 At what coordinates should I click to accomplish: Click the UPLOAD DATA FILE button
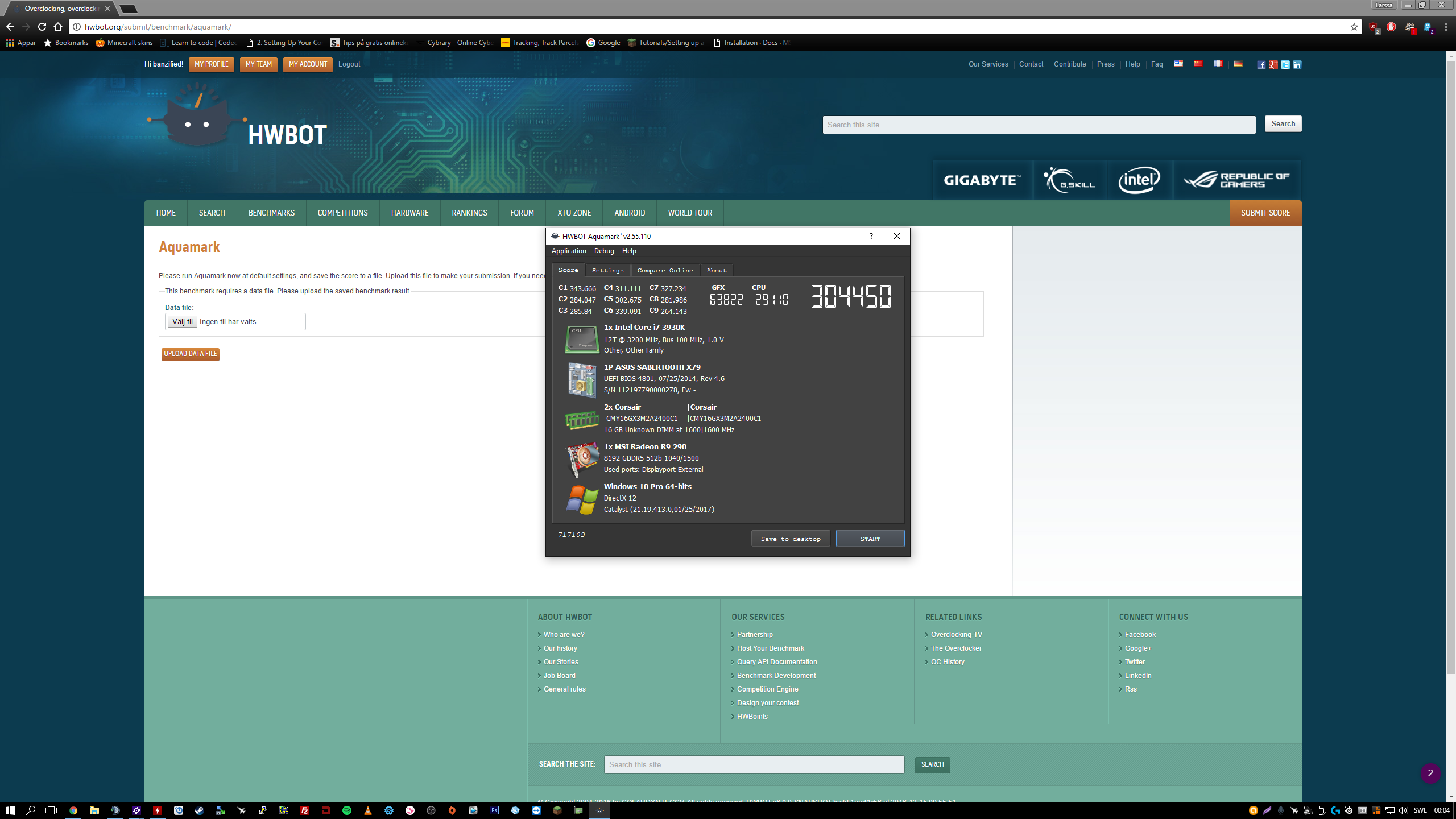tap(191, 354)
